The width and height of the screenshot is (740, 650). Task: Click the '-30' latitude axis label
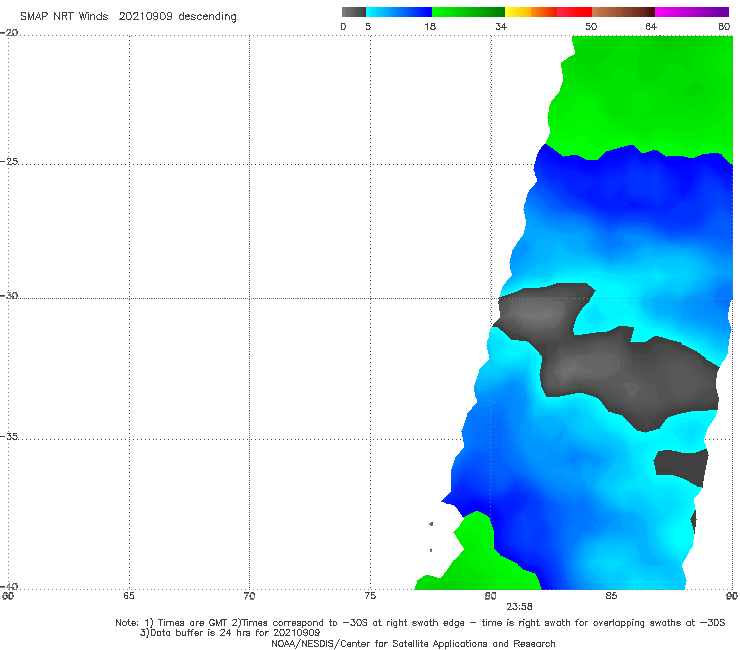10,295
